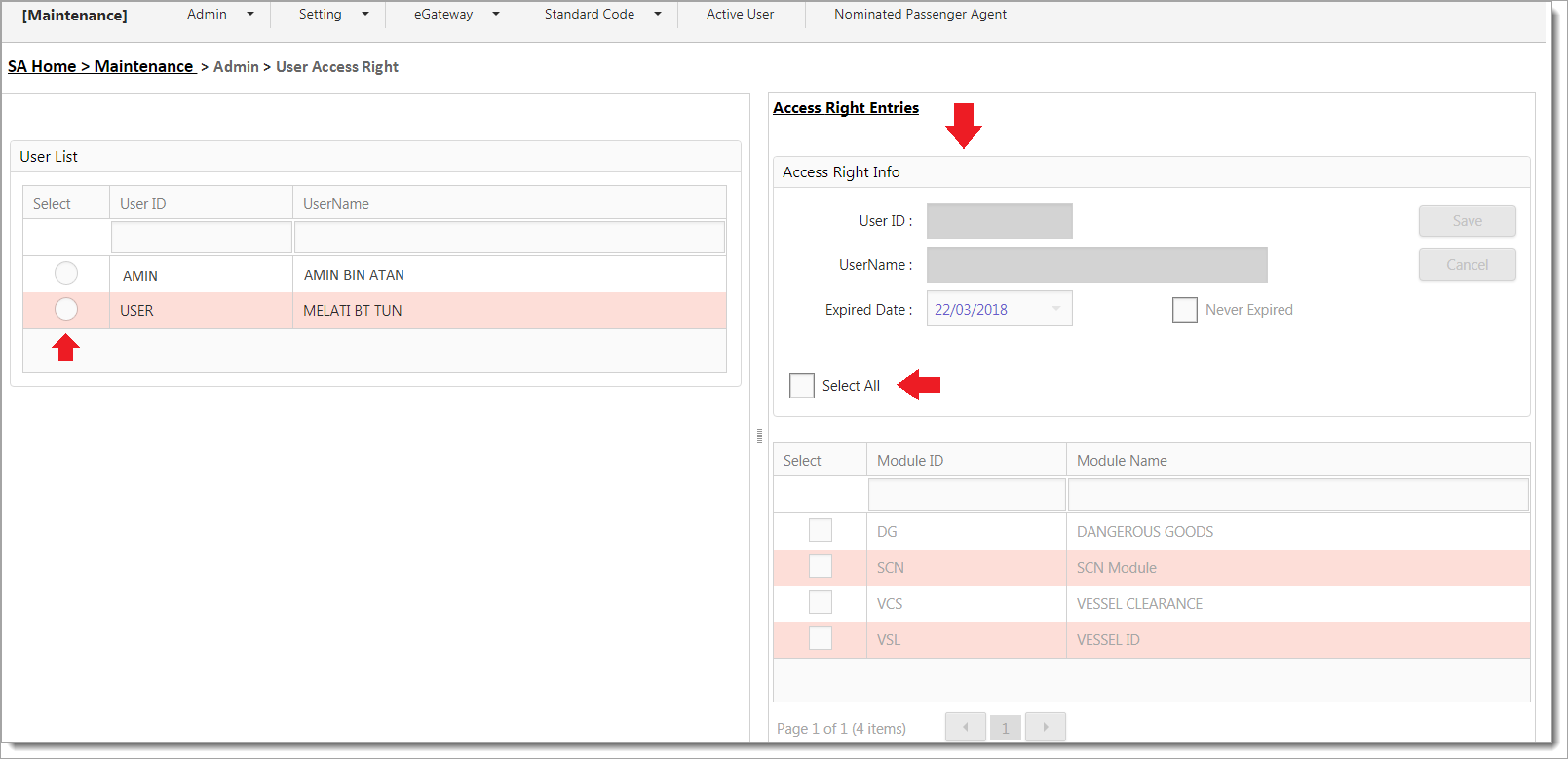Viewport: 1568px width, 759px height.
Task: Expand the Setting menu dropdown
Action: click(333, 15)
